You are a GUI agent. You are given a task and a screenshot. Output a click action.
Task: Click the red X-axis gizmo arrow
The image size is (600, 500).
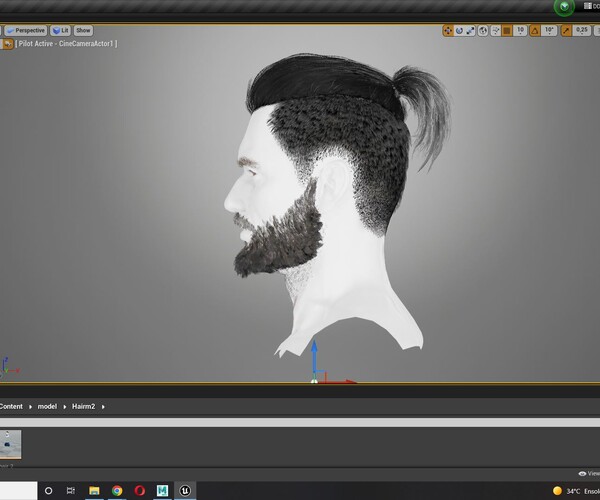point(342,381)
